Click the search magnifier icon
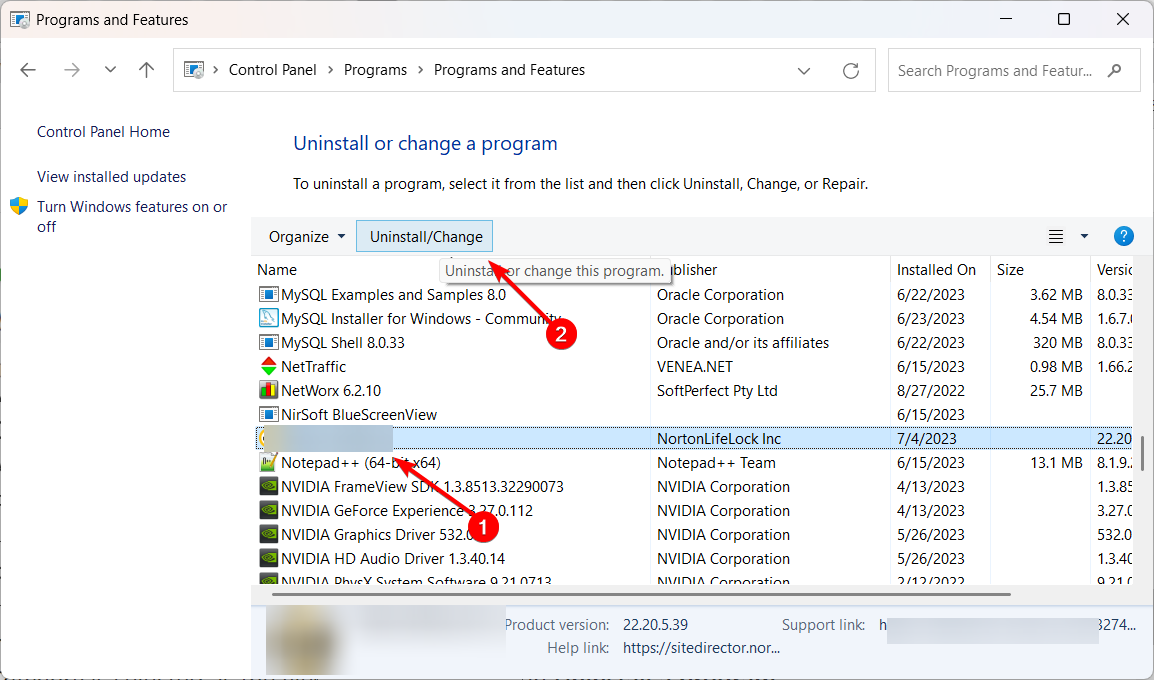The height and width of the screenshot is (680, 1154). (x=1114, y=71)
